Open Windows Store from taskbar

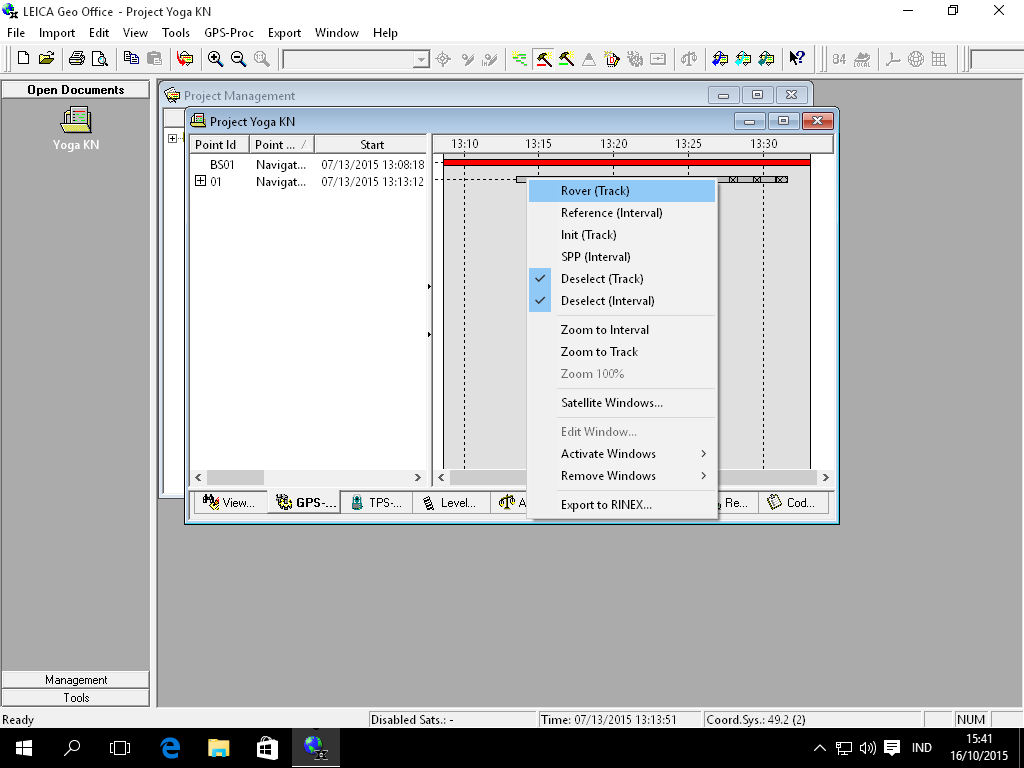[266, 747]
